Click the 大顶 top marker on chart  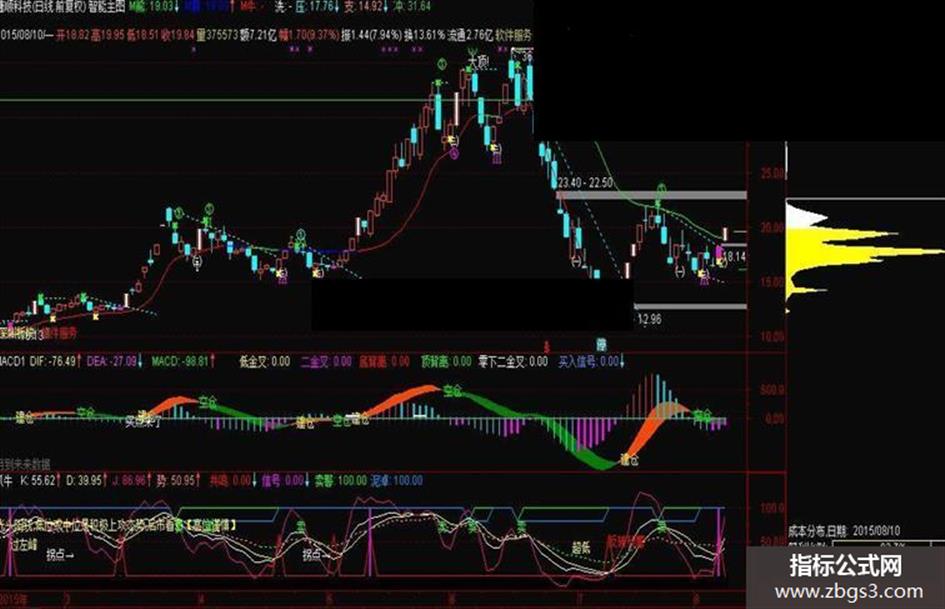point(477,62)
